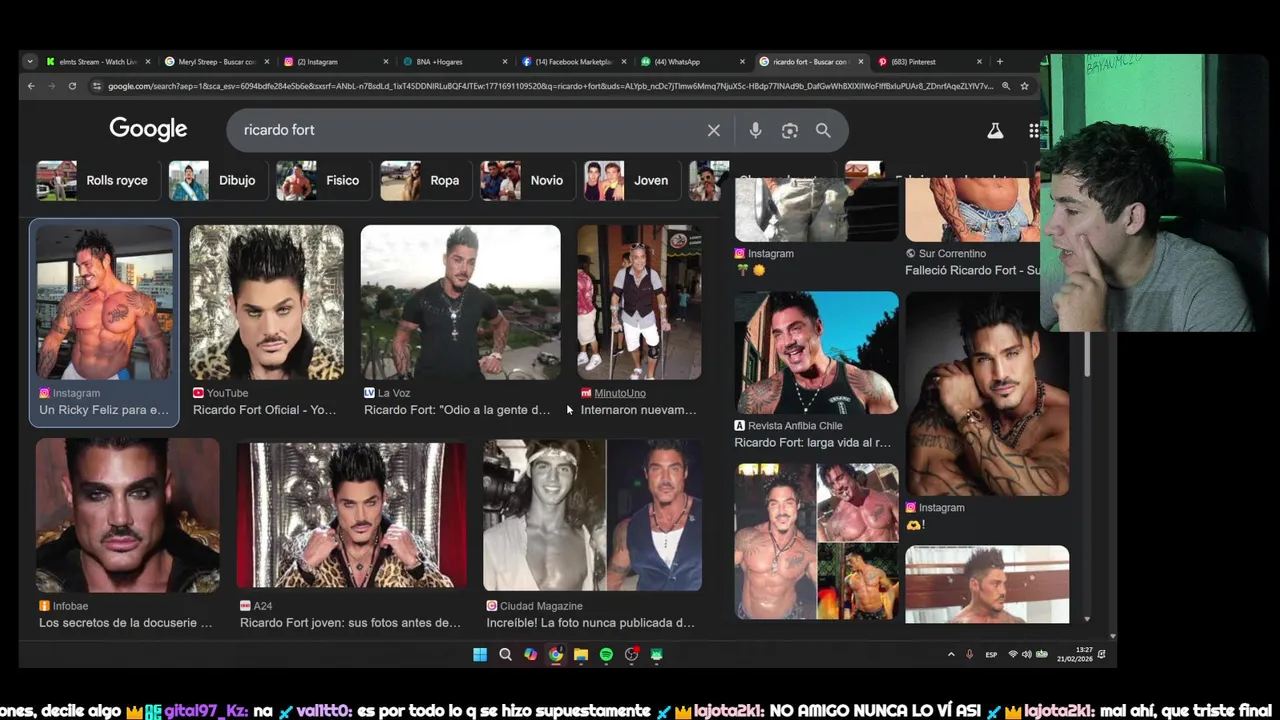Click the MinutoUno source link

click(620, 393)
